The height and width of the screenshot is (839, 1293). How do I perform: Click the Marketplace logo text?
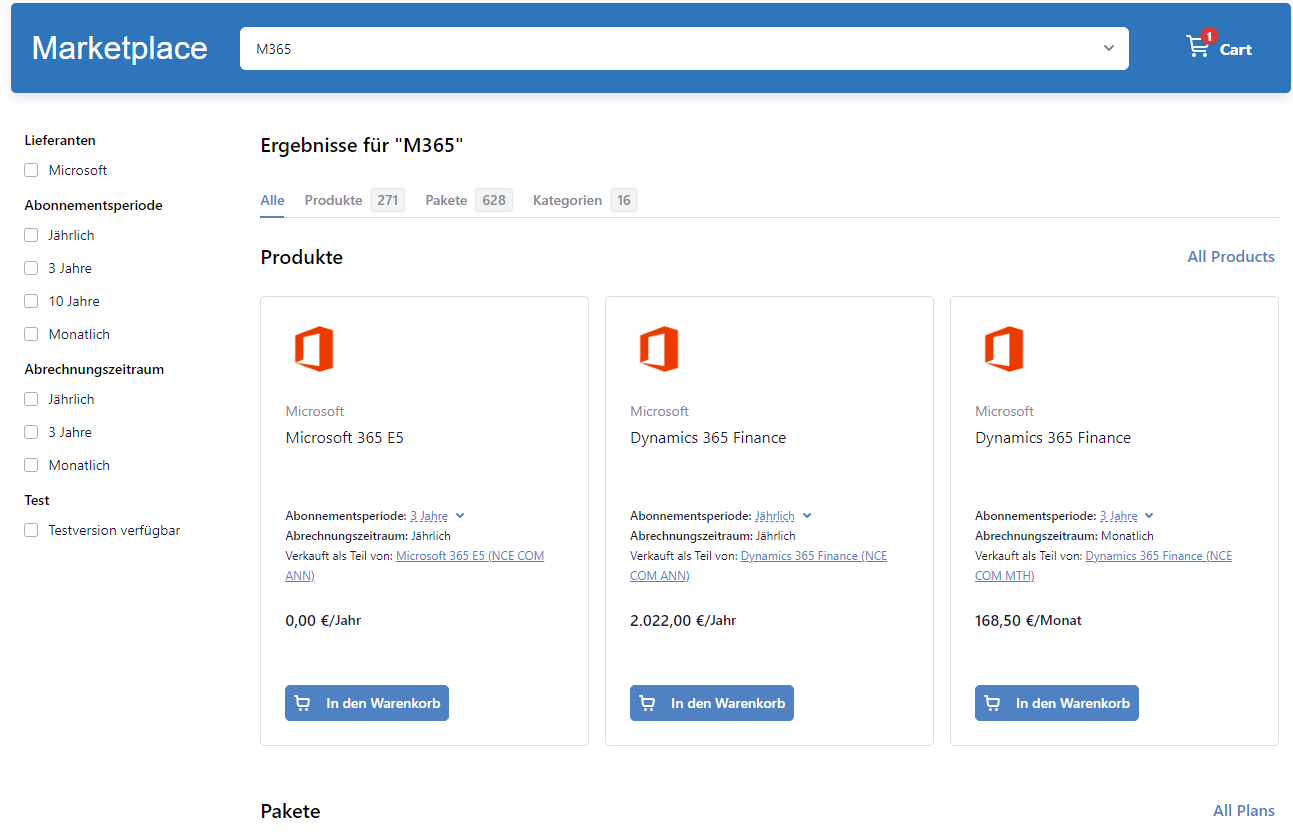[120, 48]
